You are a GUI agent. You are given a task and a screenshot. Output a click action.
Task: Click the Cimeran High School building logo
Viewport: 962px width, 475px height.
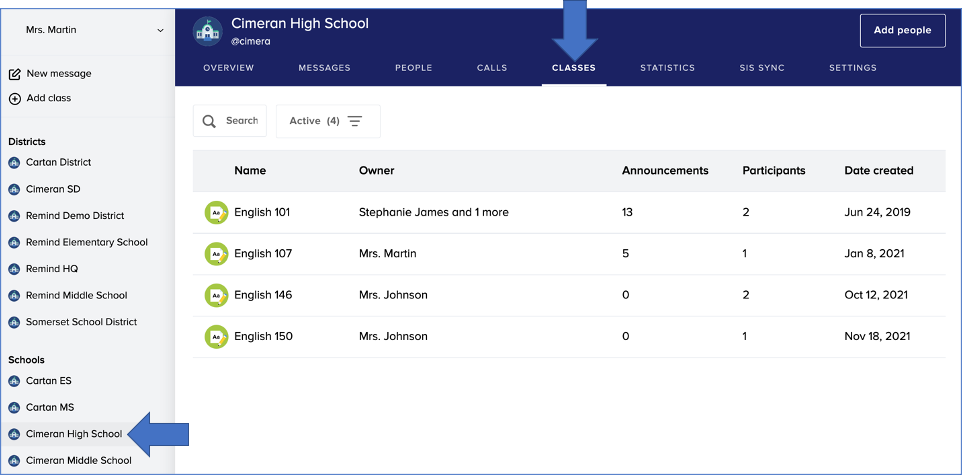point(208,31)
